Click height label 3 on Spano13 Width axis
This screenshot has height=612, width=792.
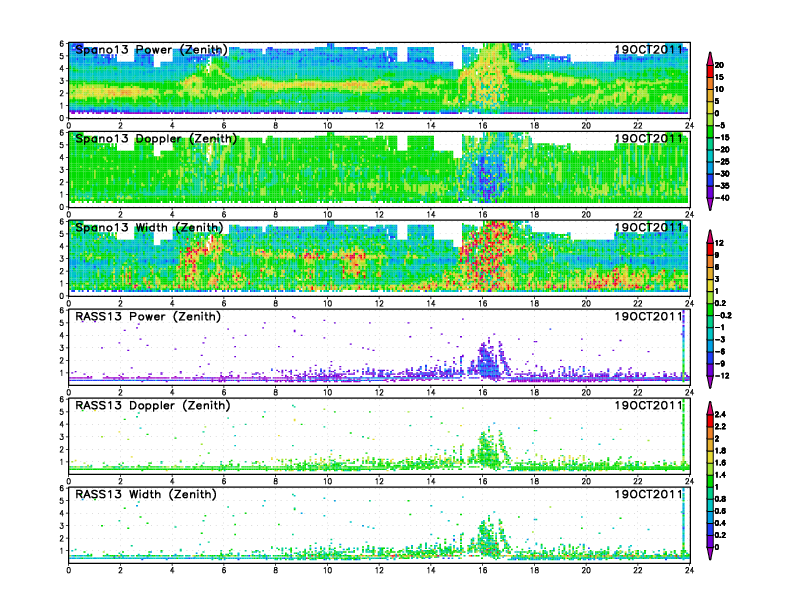[x=62, y=259]
